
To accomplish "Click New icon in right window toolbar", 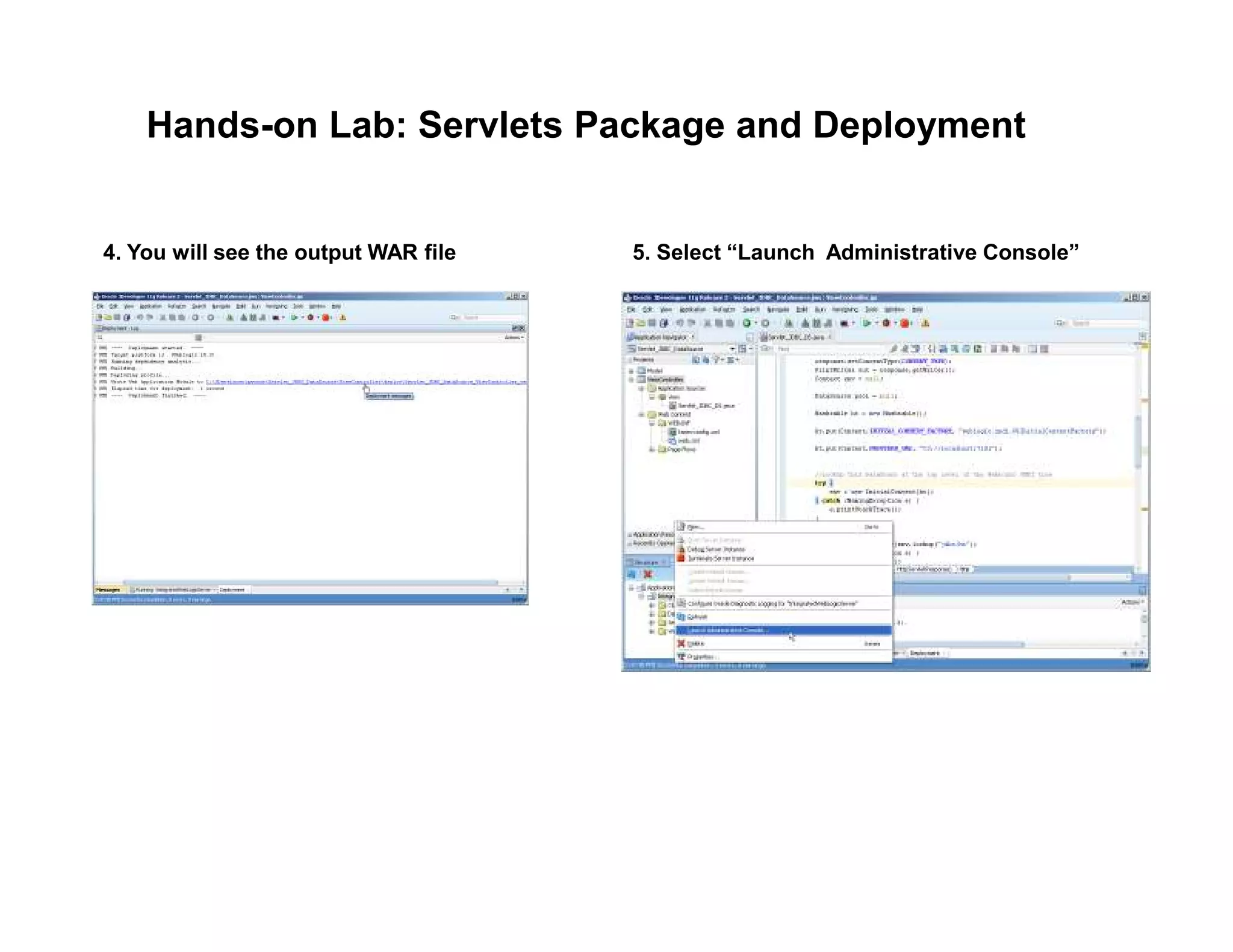I will point(630,323).
